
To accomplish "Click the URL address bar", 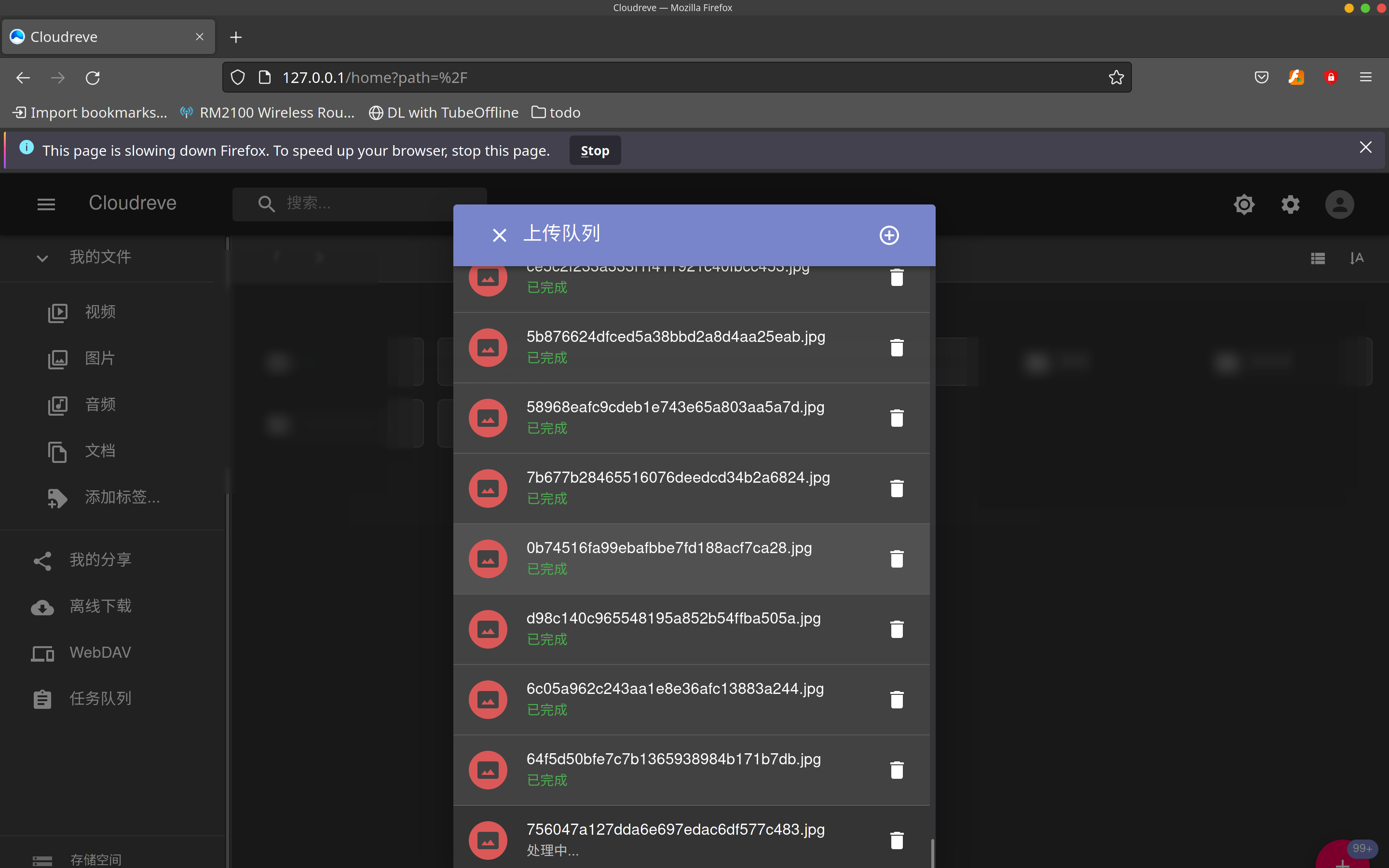I will pyautogui.click(x=677, y=78).
